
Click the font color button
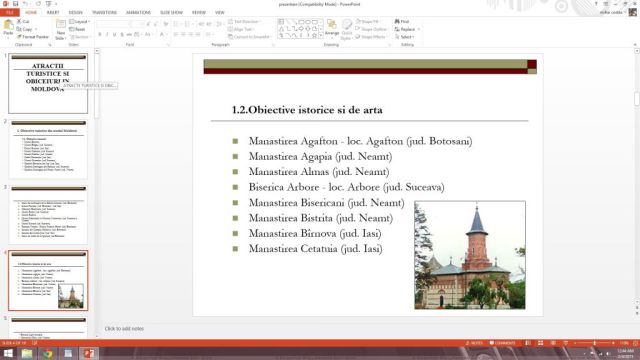pyautogui.click(x=162, y=35)
